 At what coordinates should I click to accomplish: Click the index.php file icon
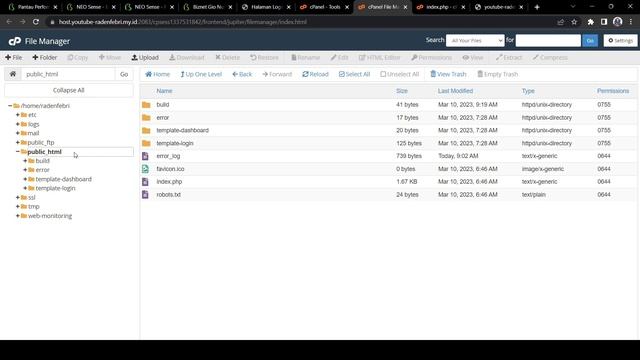click(145, 182)
